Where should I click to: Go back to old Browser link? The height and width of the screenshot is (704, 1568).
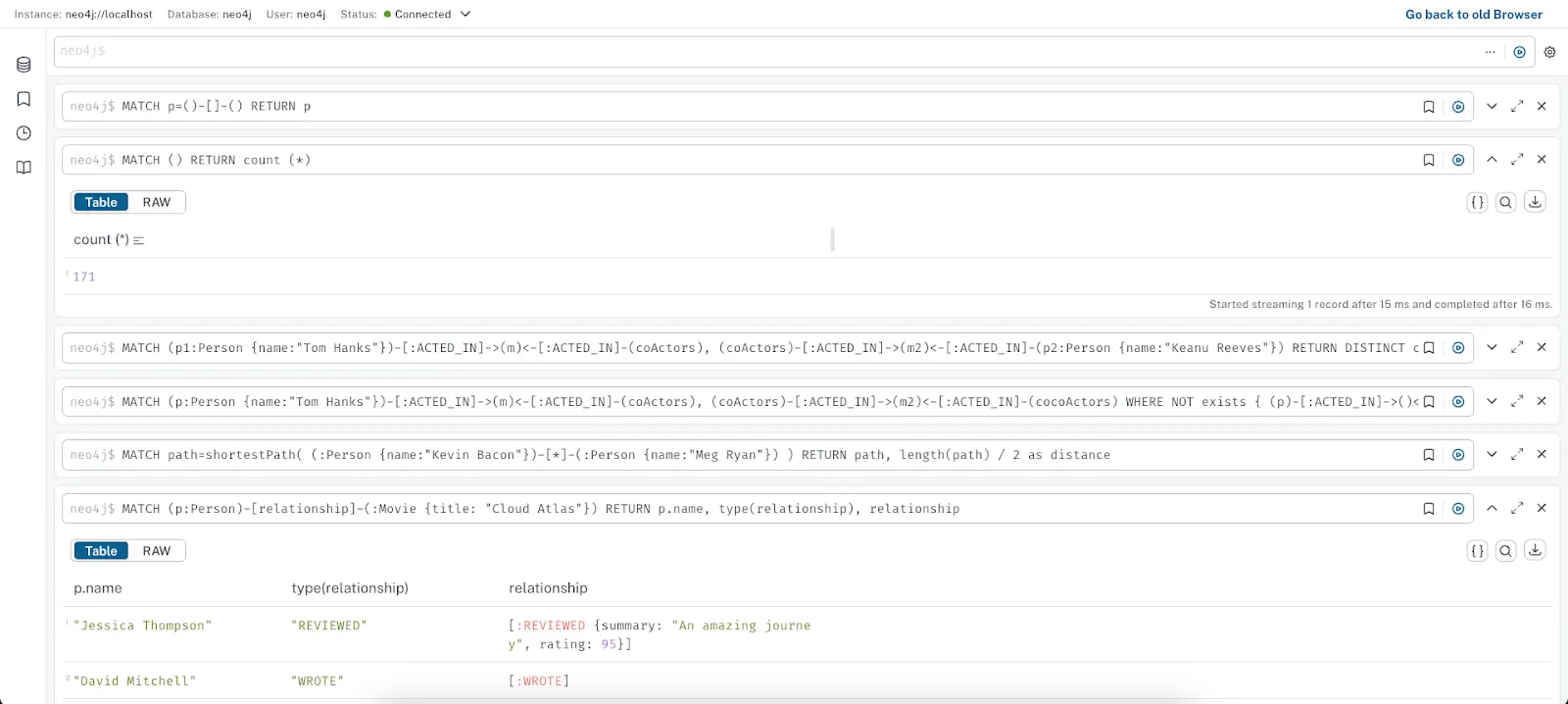pyautogui.click(x=1474, y=15)
